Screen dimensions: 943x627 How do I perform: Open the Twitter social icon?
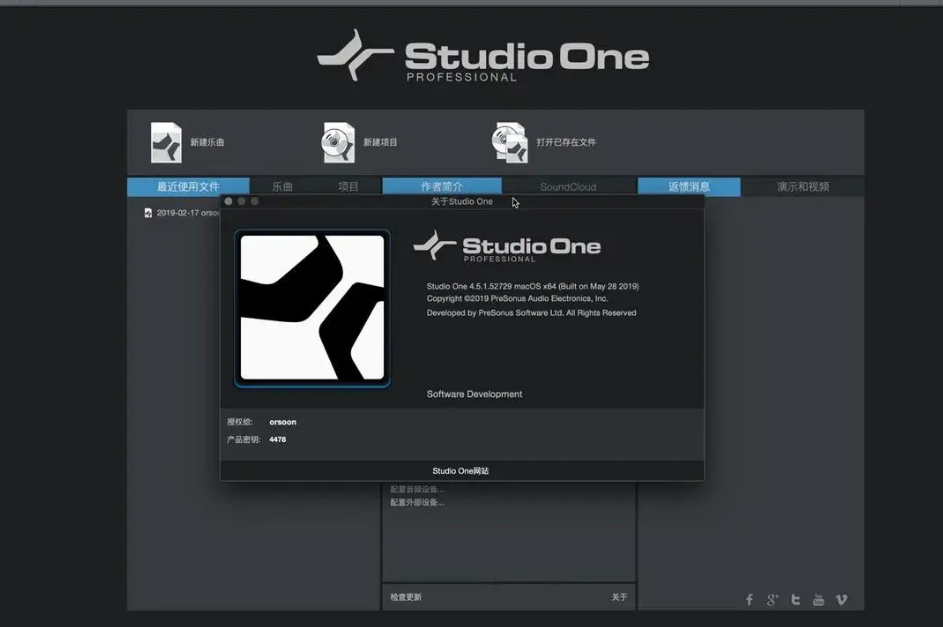[796, 599]
